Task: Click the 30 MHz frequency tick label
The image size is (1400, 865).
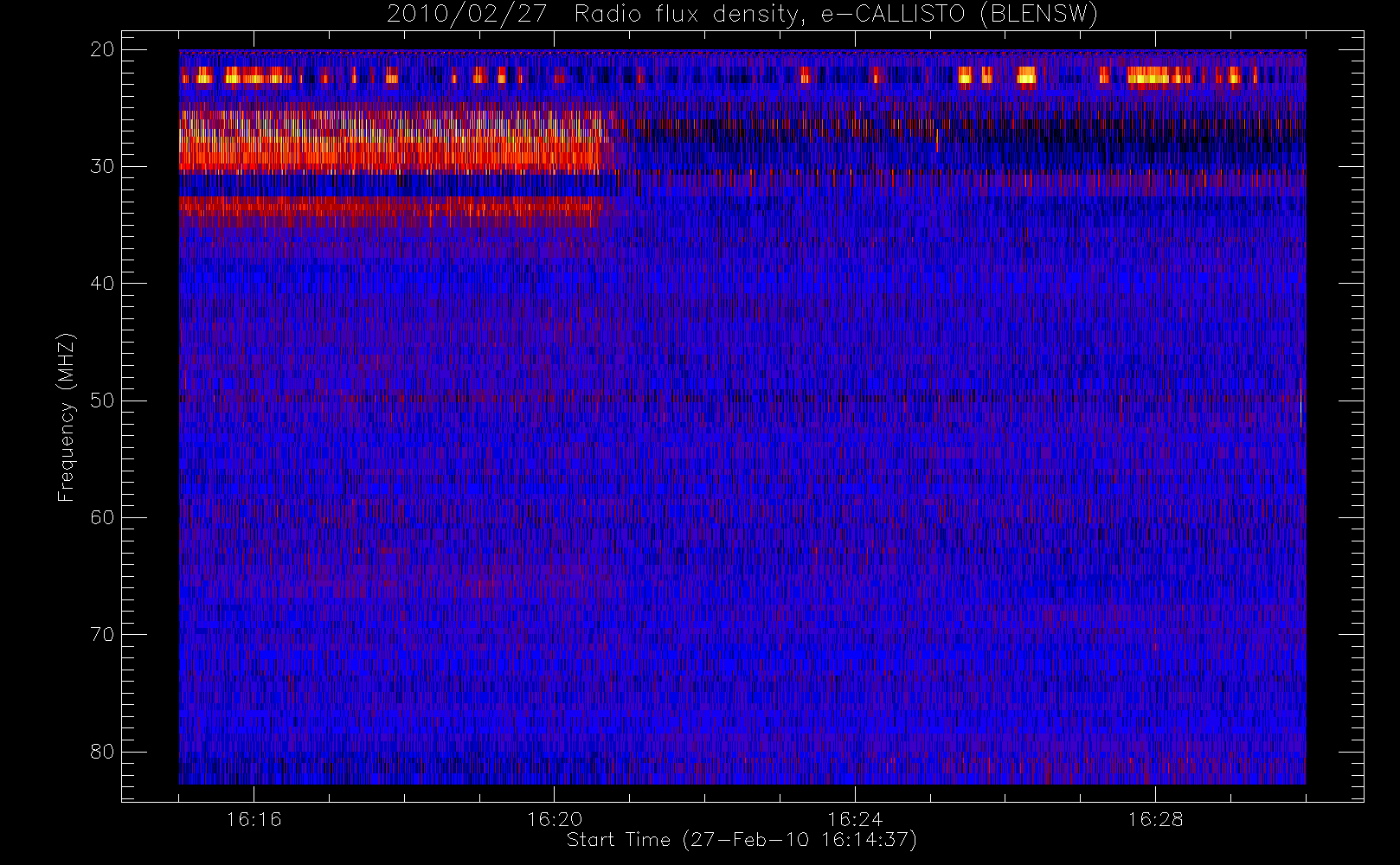Action: [102, 167]
